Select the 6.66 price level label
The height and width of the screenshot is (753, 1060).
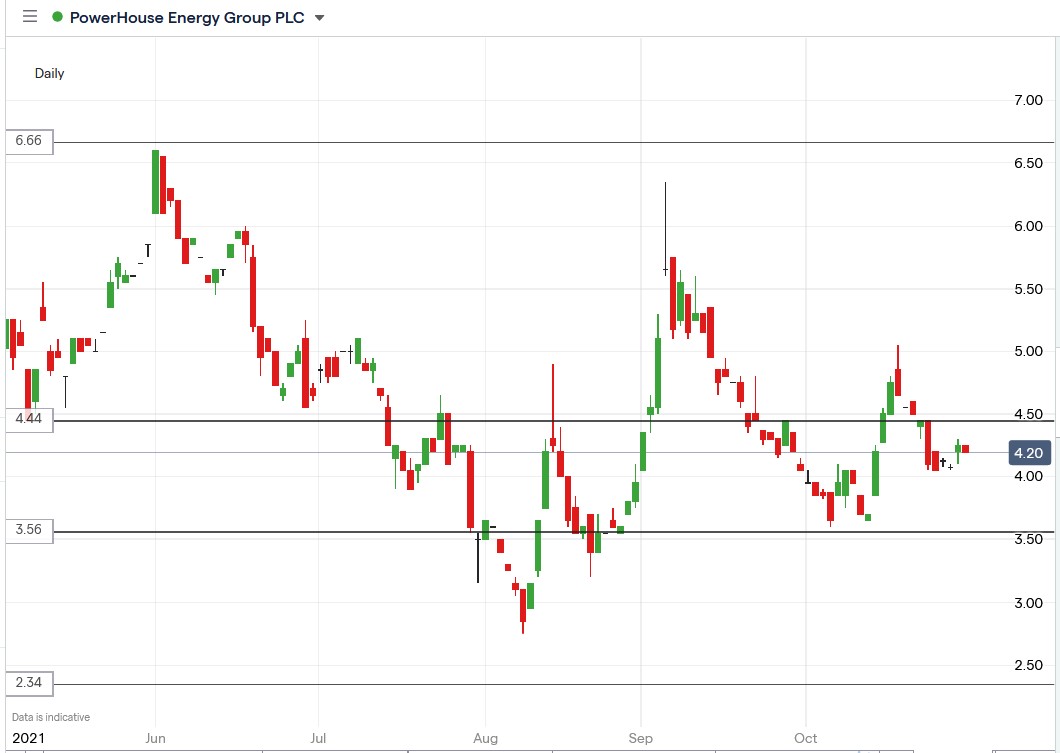(29, 142)
